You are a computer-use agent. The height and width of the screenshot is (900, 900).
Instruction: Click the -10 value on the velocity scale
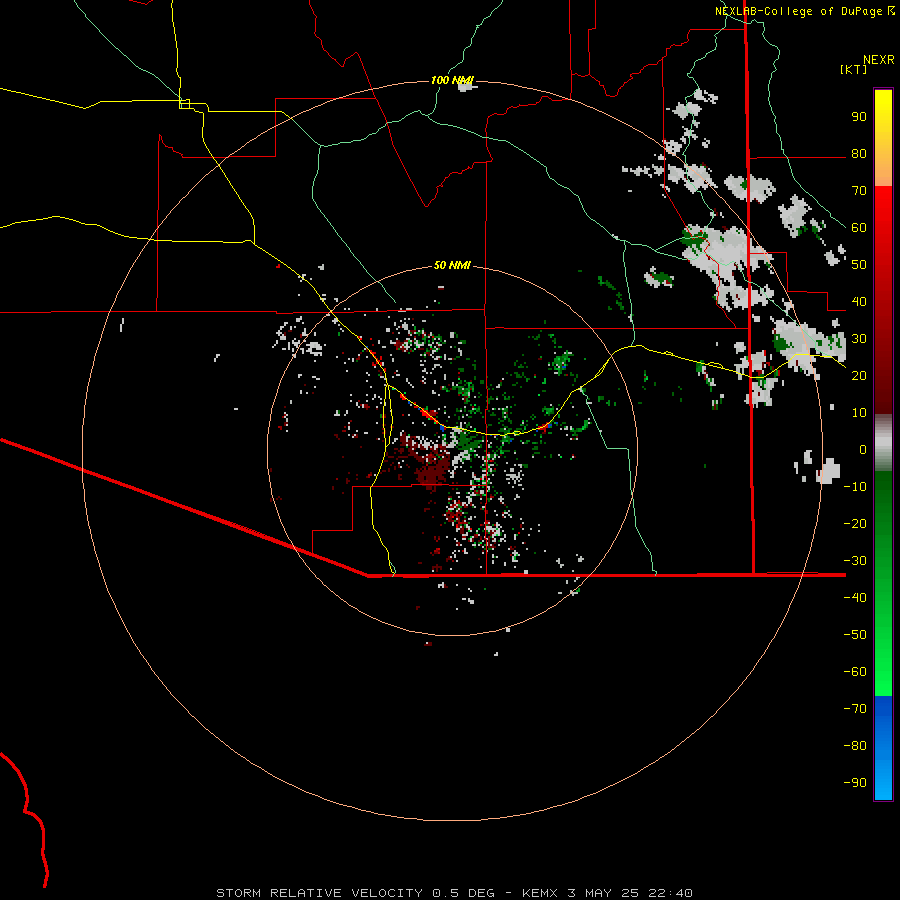tap(855, 487)
